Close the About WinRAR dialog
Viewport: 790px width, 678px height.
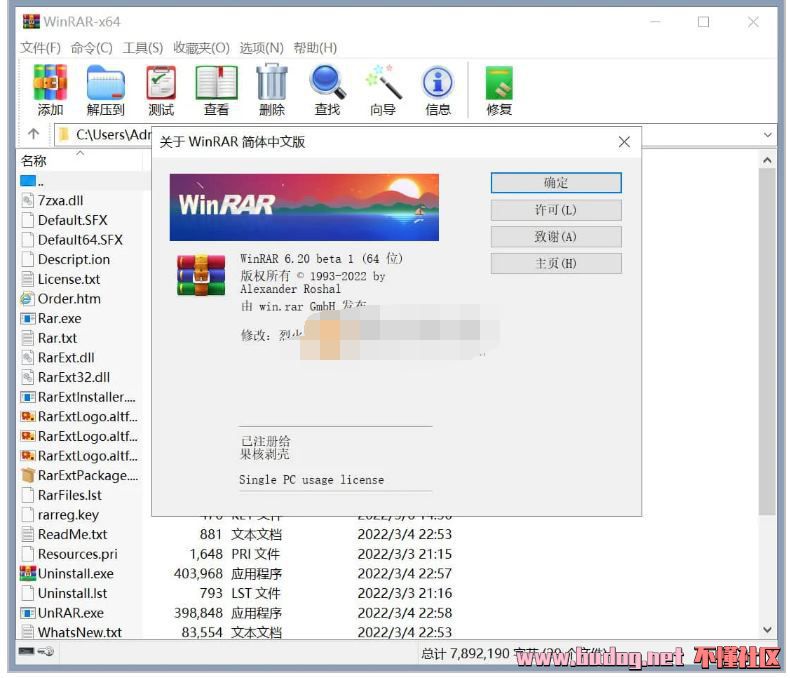pyautogui.click(x=624, y=142)
